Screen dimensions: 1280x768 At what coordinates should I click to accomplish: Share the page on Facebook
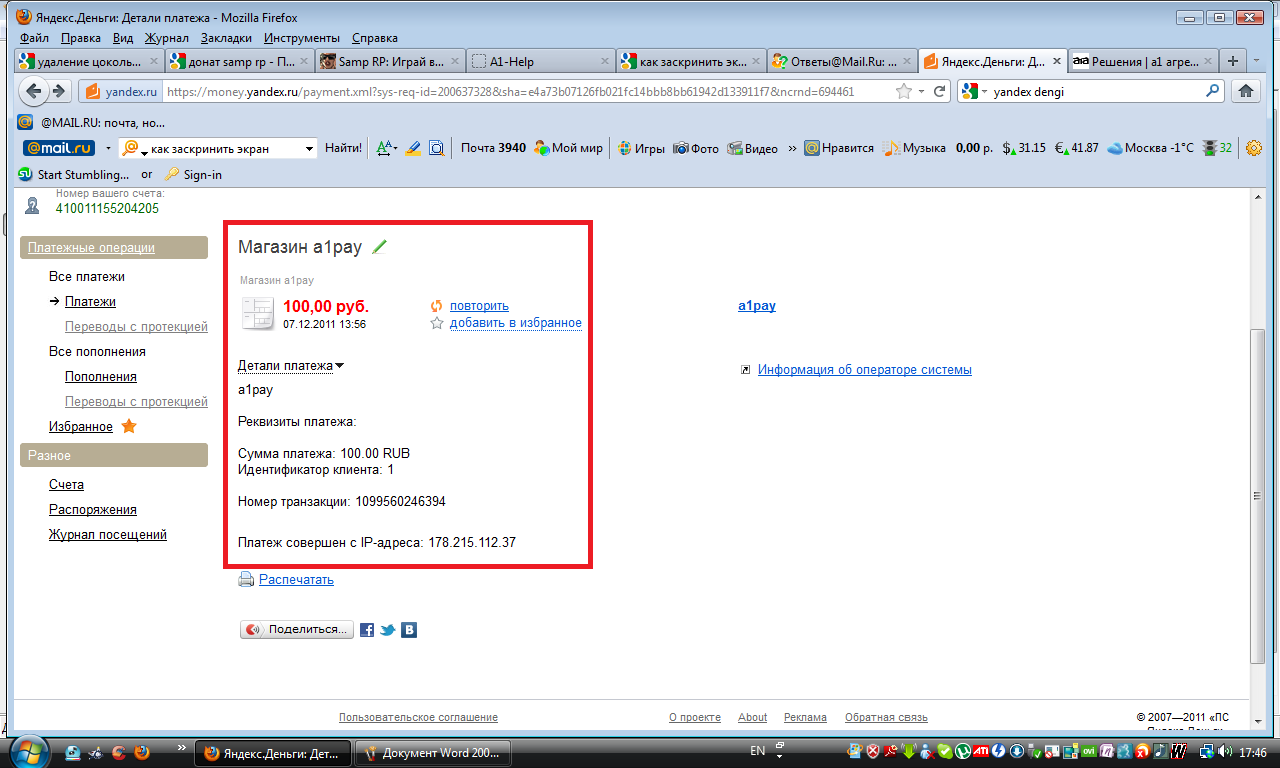(367, 630)
